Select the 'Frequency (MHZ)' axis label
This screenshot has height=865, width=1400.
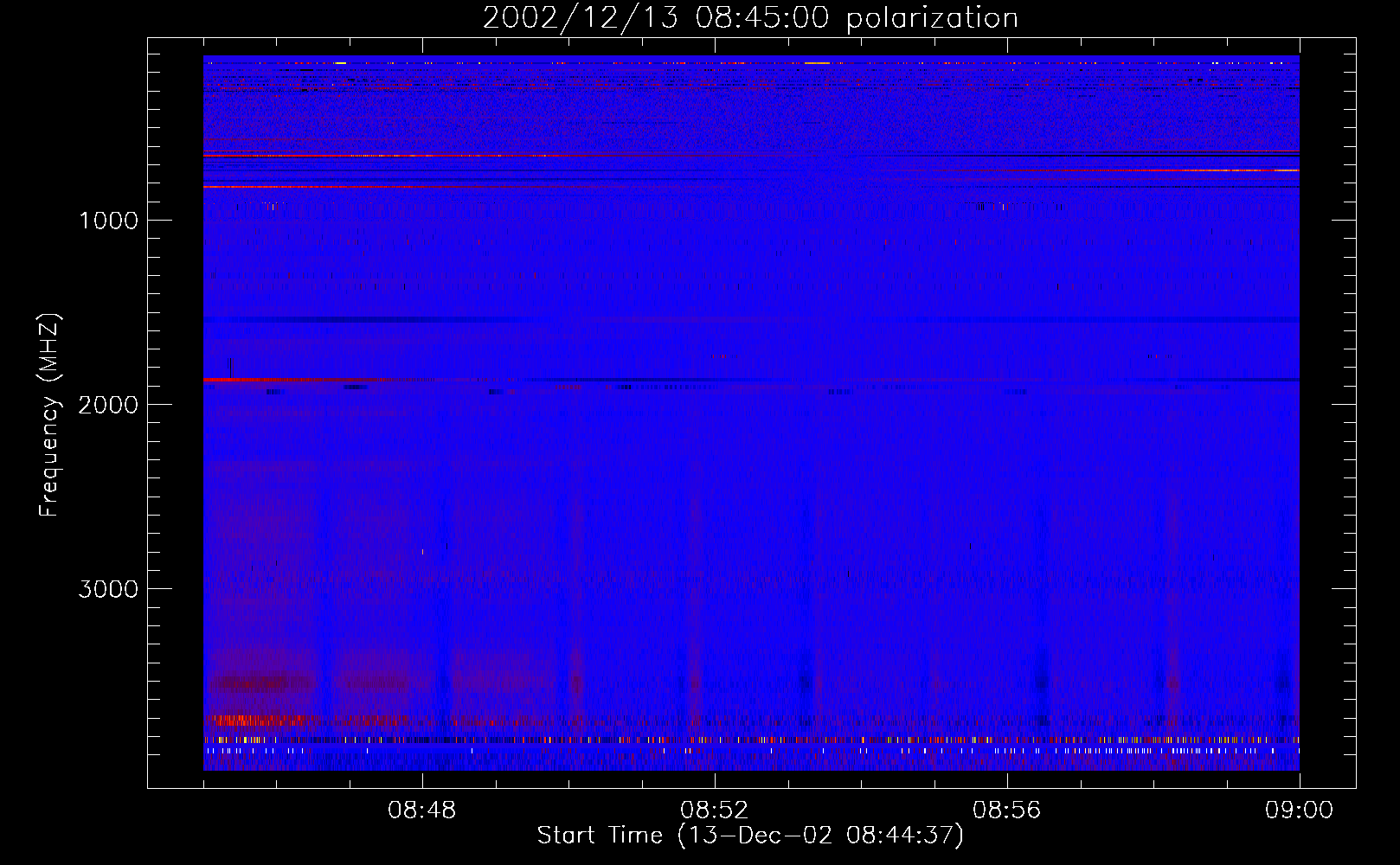[49, 415]
